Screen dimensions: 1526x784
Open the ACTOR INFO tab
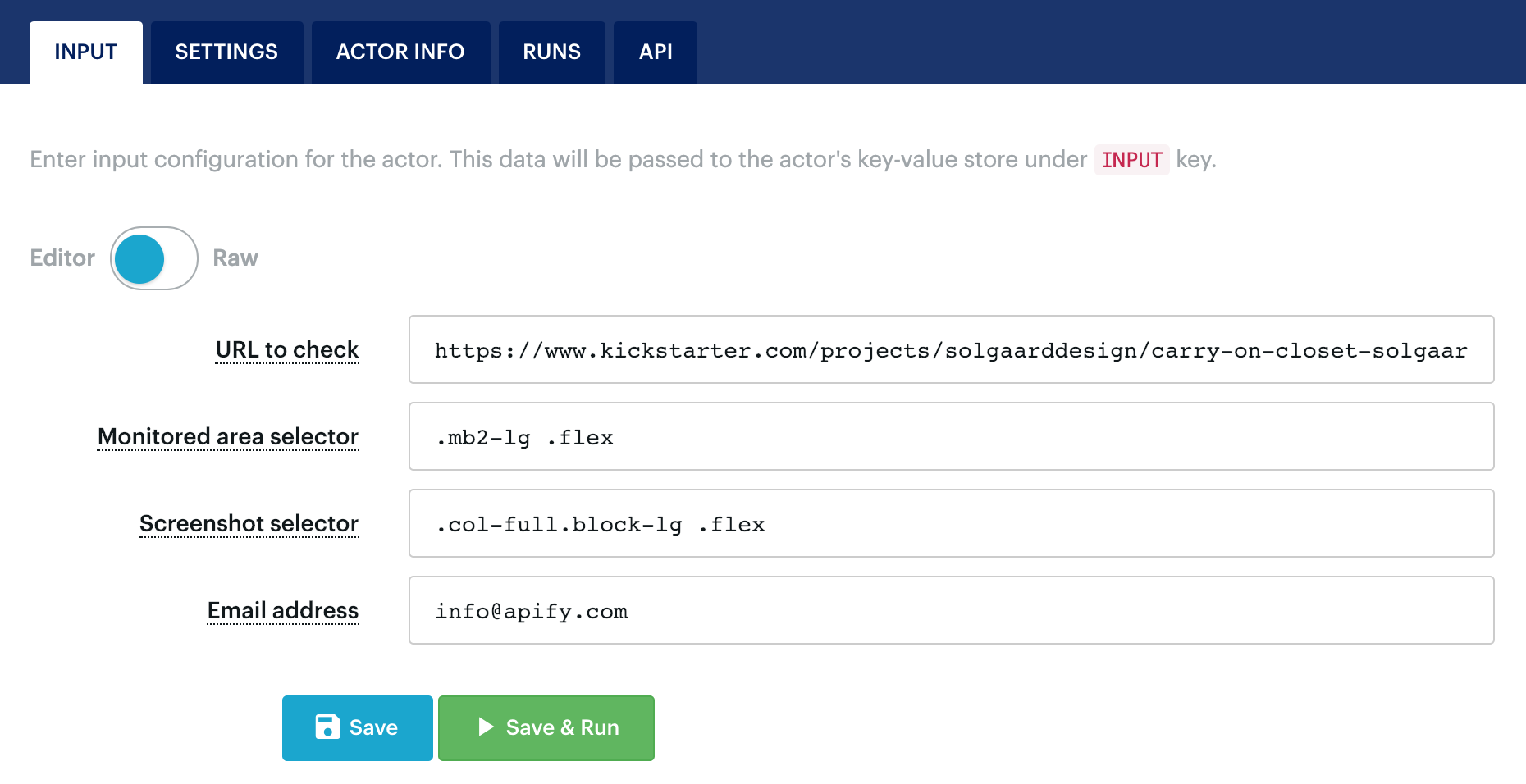400,52
